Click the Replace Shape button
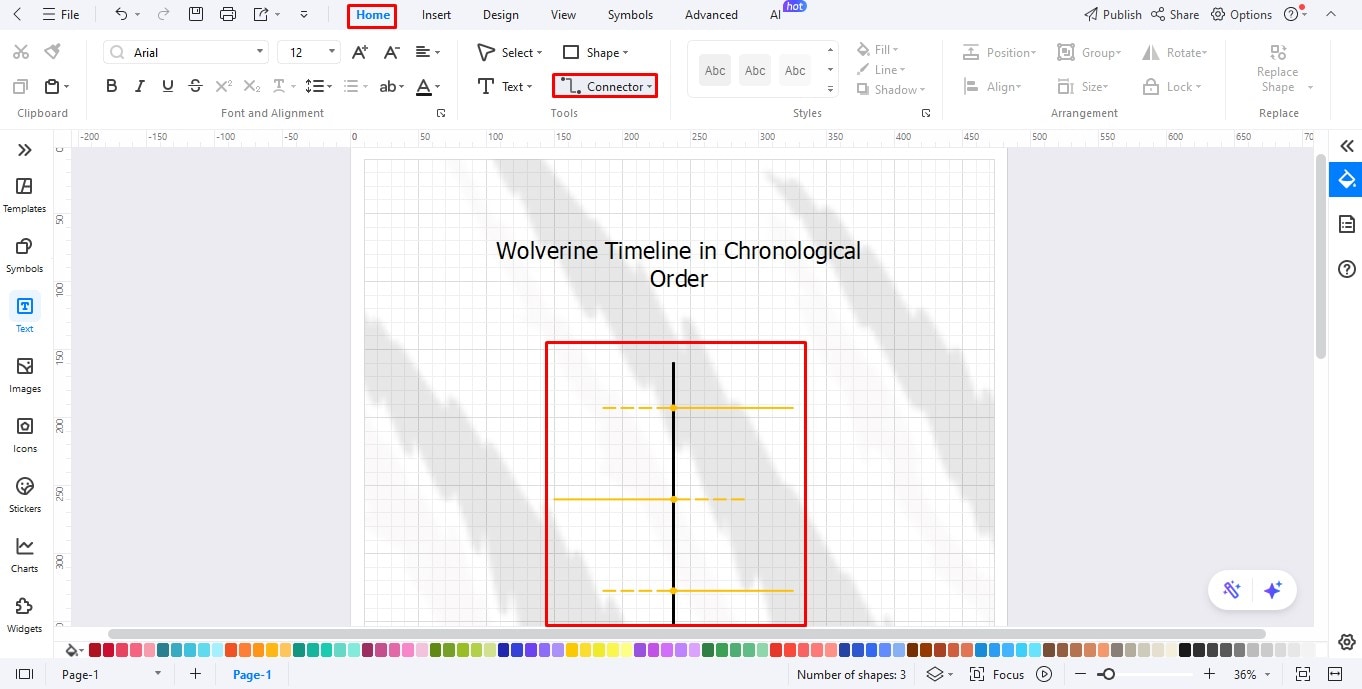Image resolution: width=1362 pixels, height=689 pixels. point(1278,68)
